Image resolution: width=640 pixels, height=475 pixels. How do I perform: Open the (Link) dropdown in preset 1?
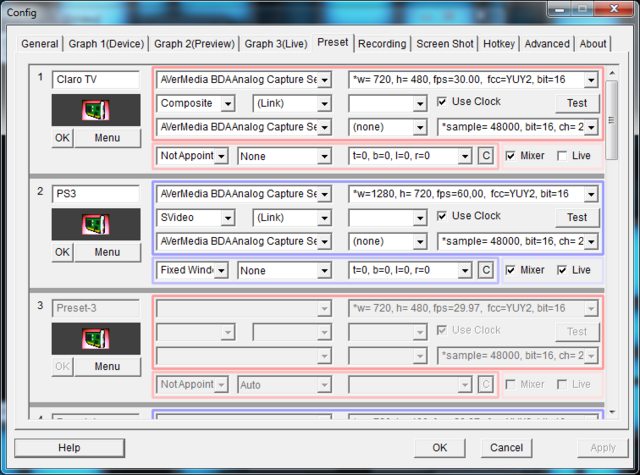click(x=292, y=103)
